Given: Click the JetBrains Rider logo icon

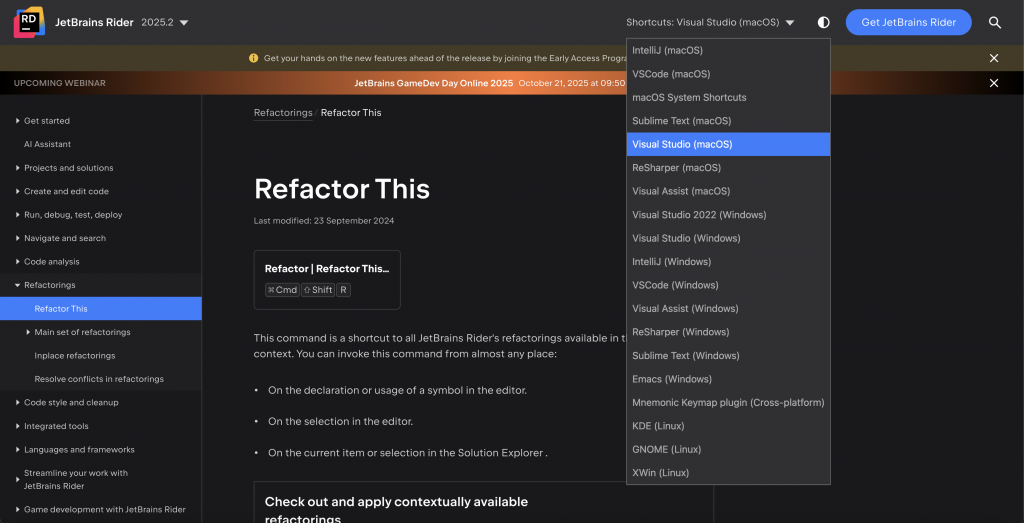Looking at the screenshot, I should click(x=29, y=23).
